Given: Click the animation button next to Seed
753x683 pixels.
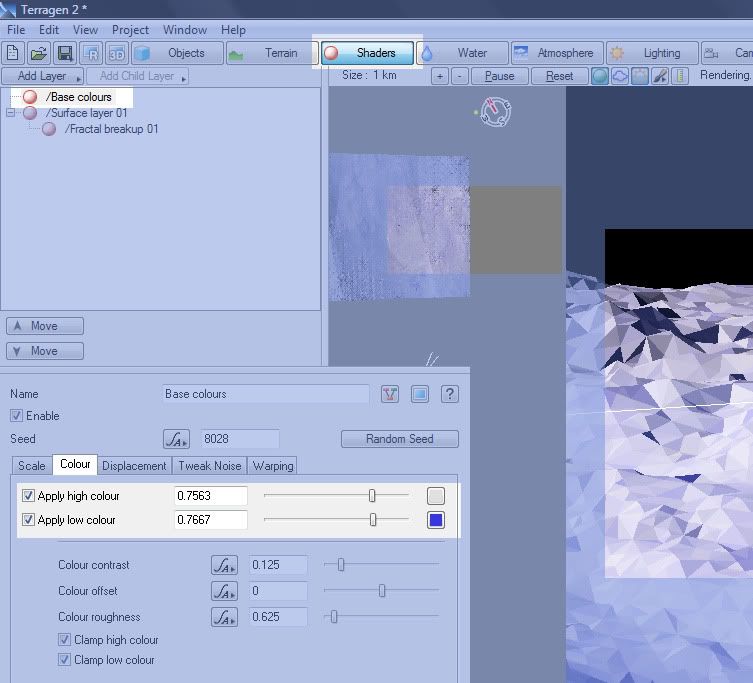Looking at the screenshot, I should [x=176, y=439].
